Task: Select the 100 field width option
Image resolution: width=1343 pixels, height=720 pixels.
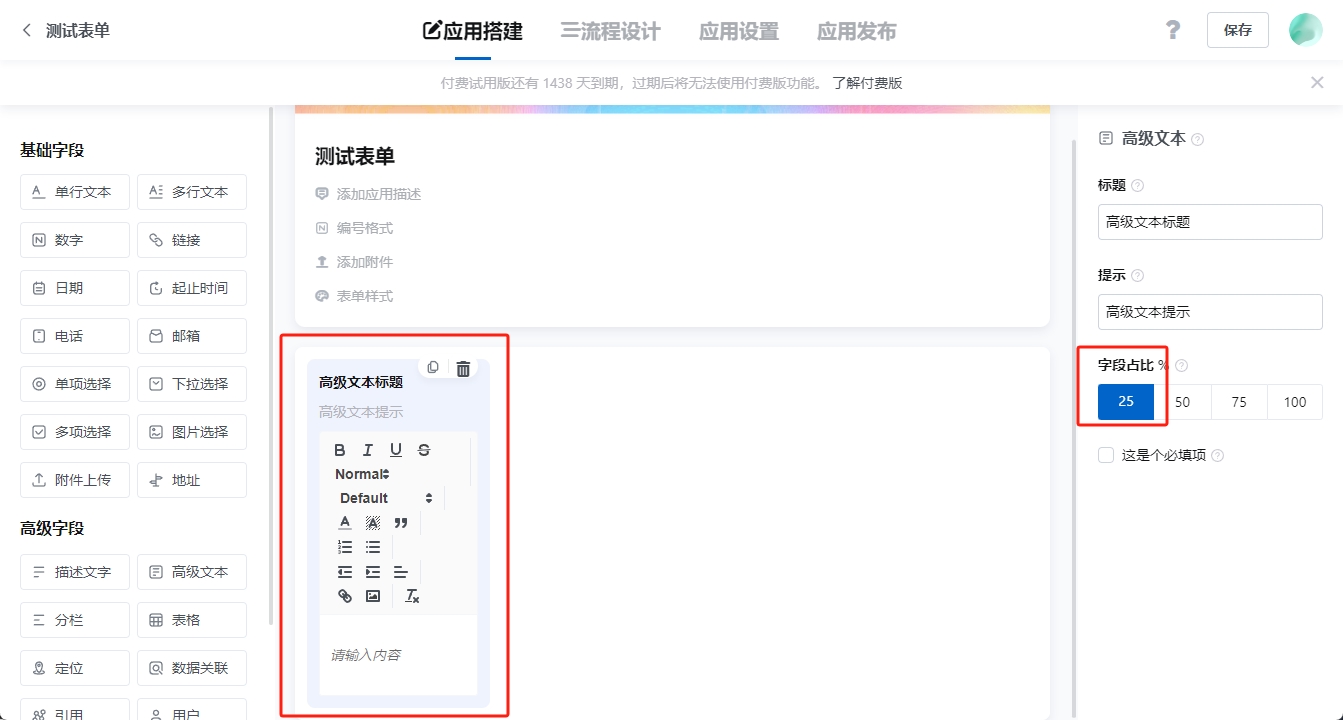Action: coord(1295,402)
